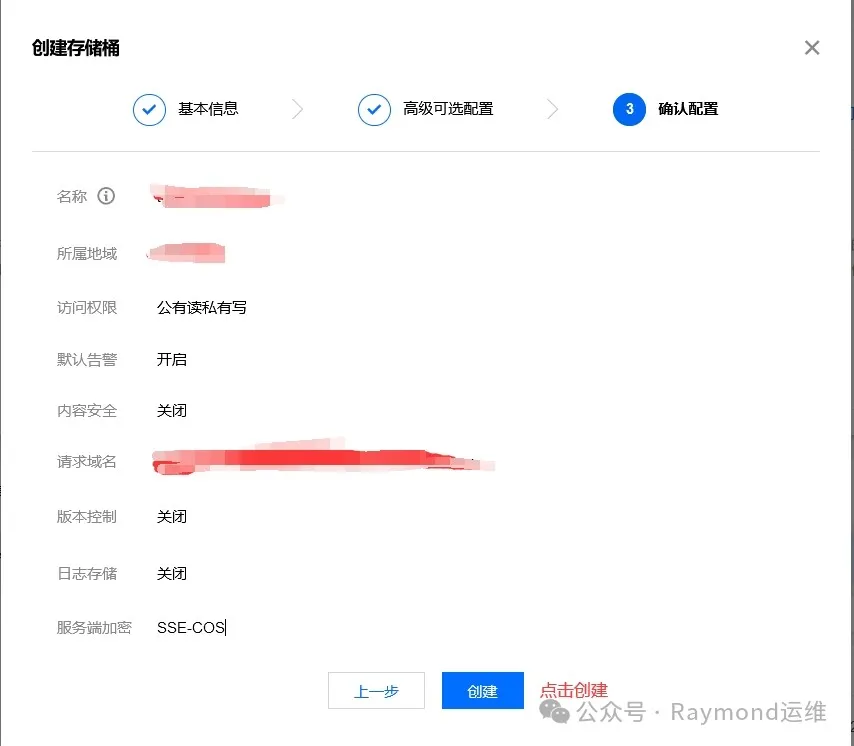Click the 关闭 value of 日志存储
Screen dimensions: 854x746
[x=172, y=573]
